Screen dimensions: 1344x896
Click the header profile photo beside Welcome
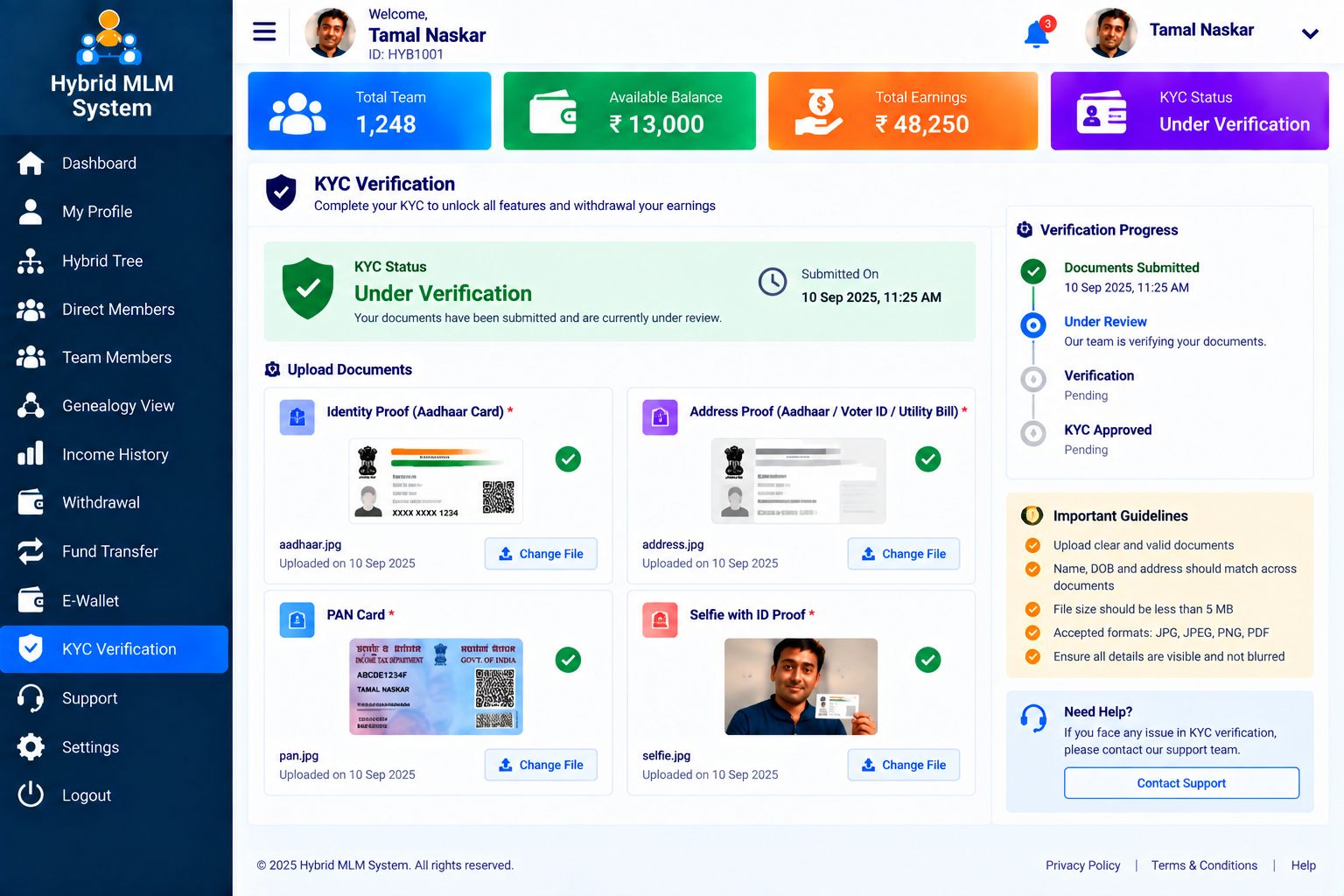click(x=330, y=33)
